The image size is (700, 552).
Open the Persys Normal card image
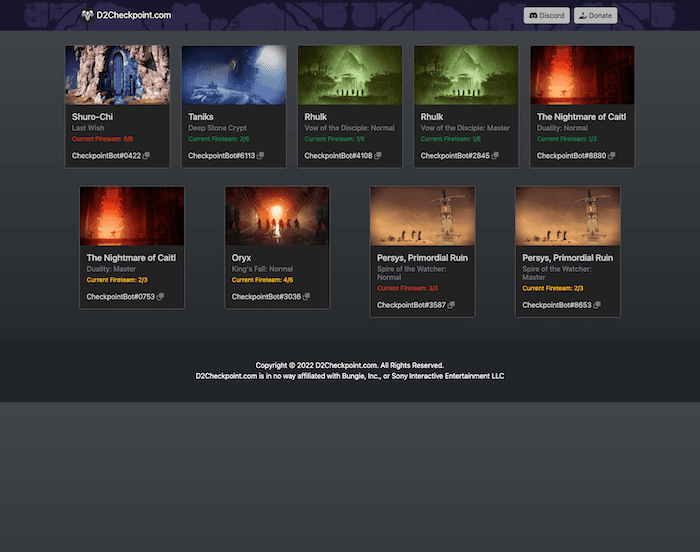422,216
